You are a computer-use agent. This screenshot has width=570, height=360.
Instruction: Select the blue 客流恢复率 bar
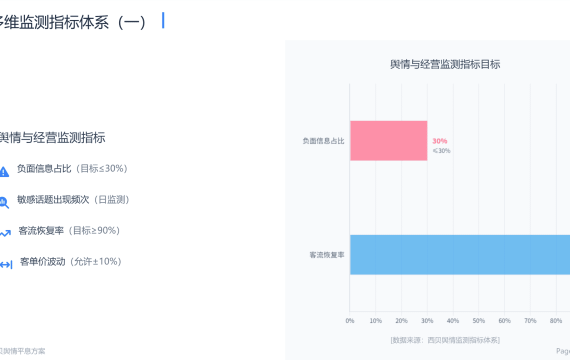coord(460,255)
